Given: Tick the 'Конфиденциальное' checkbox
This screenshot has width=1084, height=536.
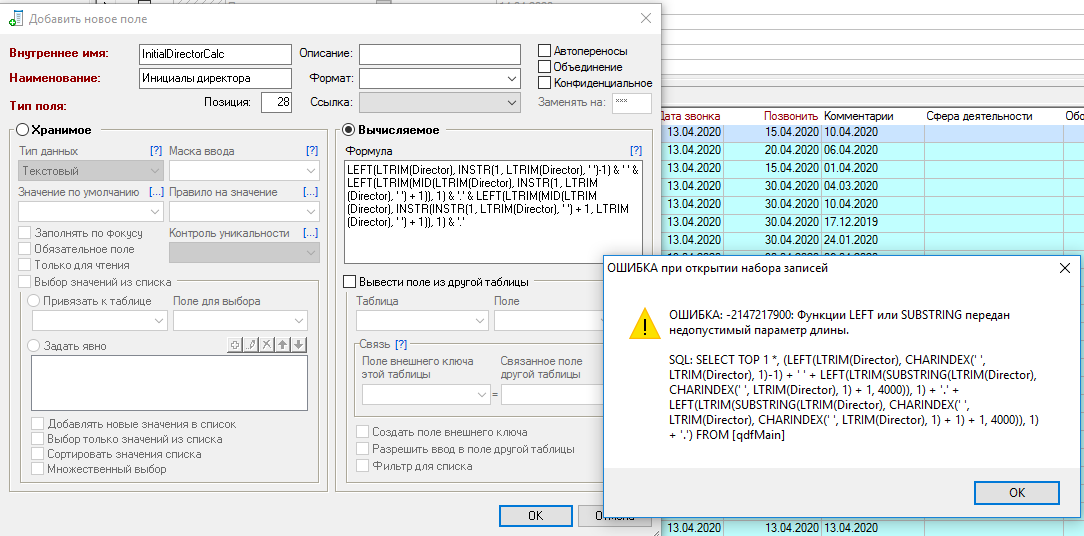Looking at the screenshot, I should click(545, 83).
